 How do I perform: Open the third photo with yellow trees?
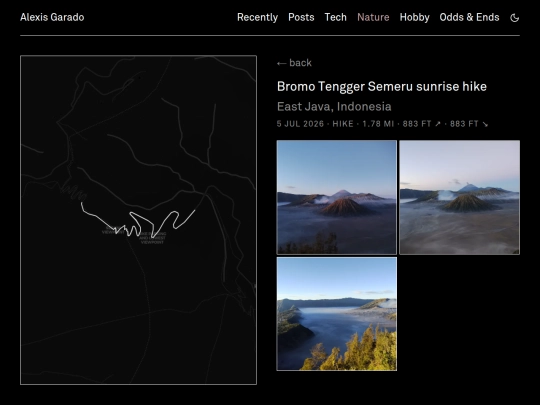click(x=336, y=314)
